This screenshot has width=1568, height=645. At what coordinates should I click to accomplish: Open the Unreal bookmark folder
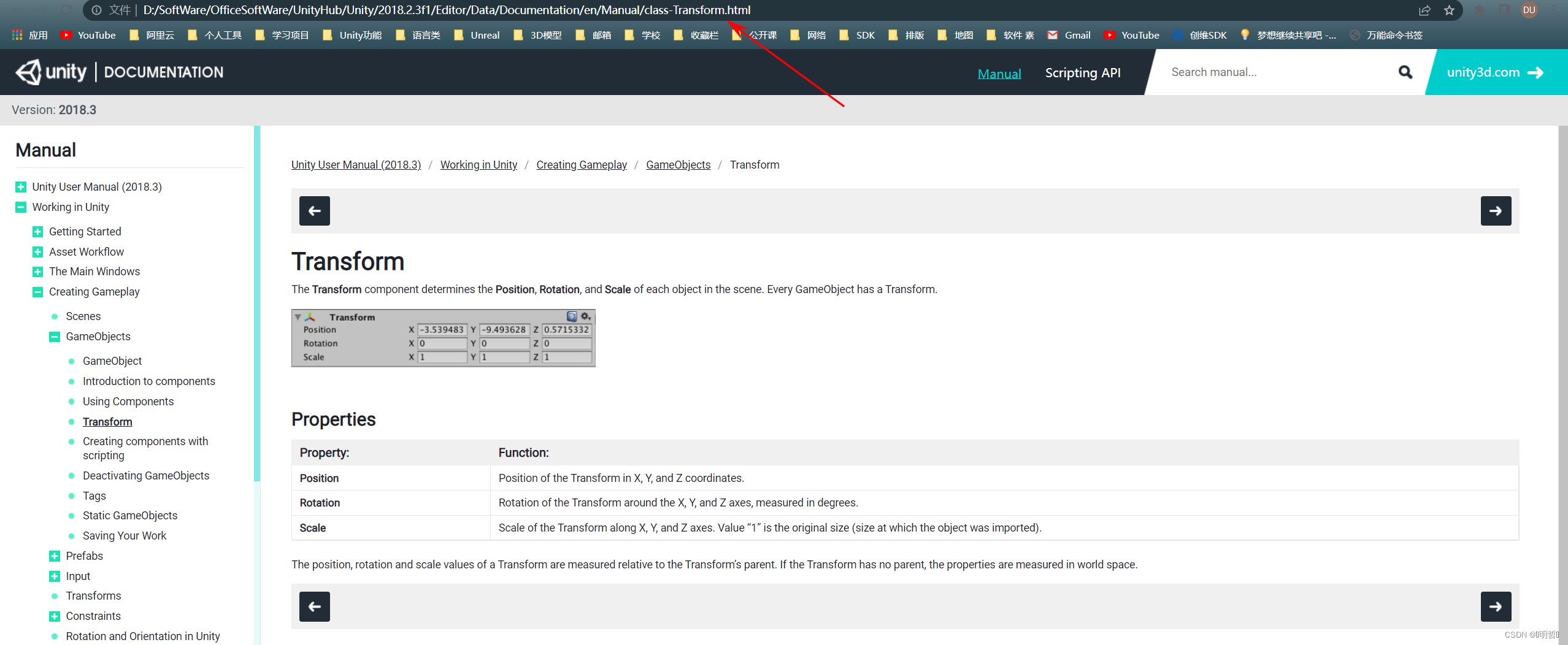477,35
